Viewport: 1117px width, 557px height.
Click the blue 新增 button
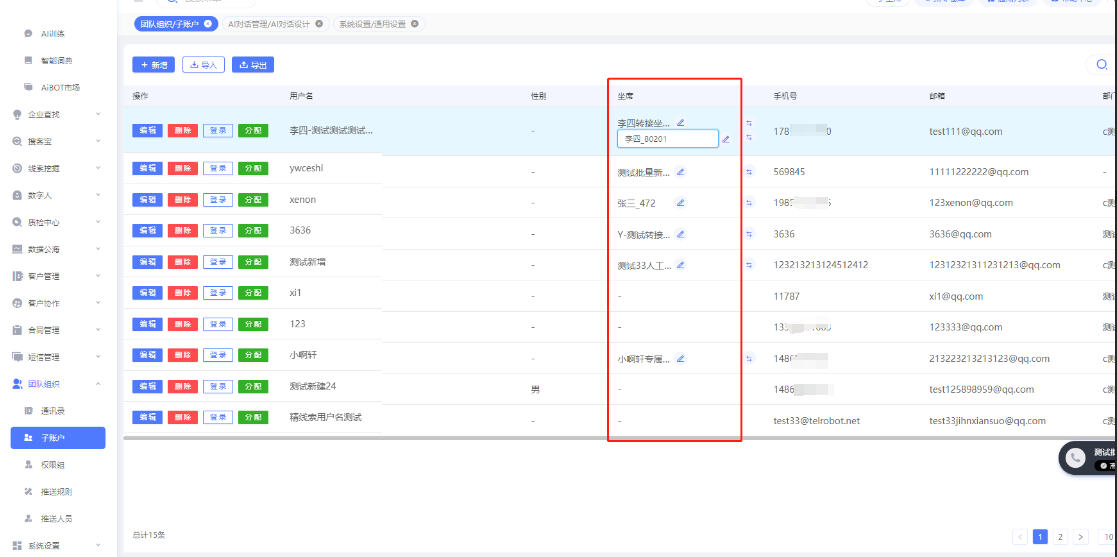click(153, 65)
